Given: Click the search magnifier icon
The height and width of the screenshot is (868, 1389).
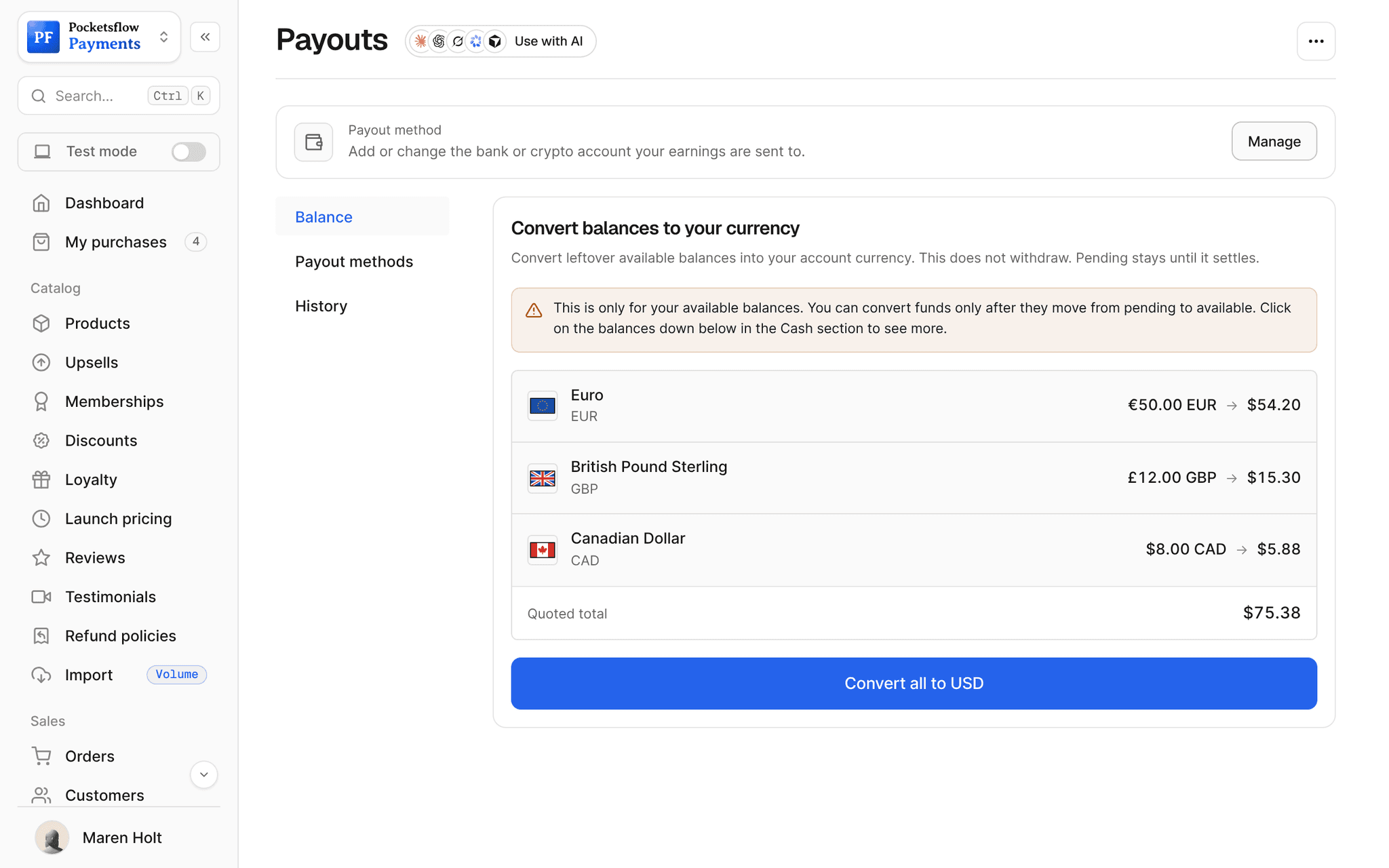Looking at the screenshot, I should [39, 96].
